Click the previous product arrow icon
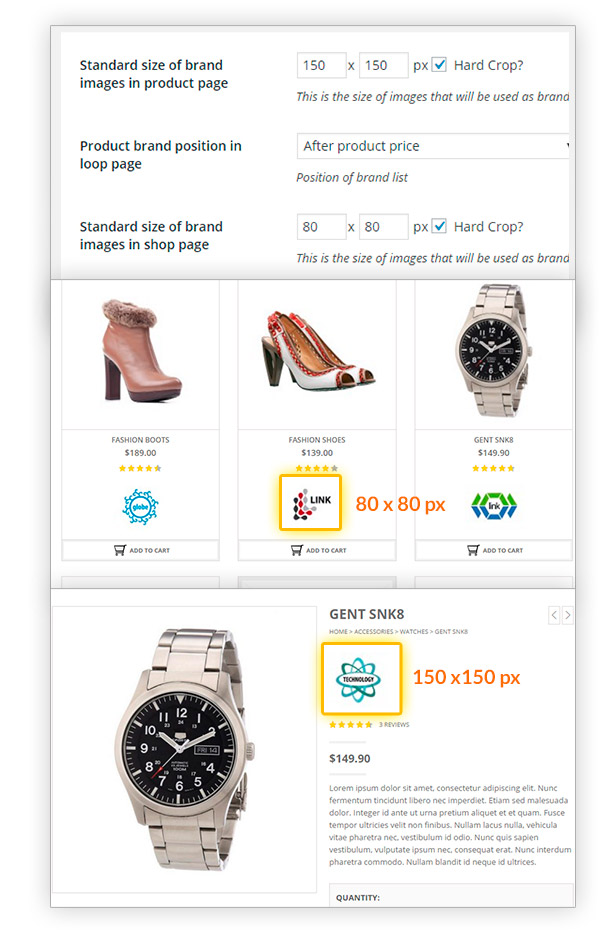 (x=554, y=615)
